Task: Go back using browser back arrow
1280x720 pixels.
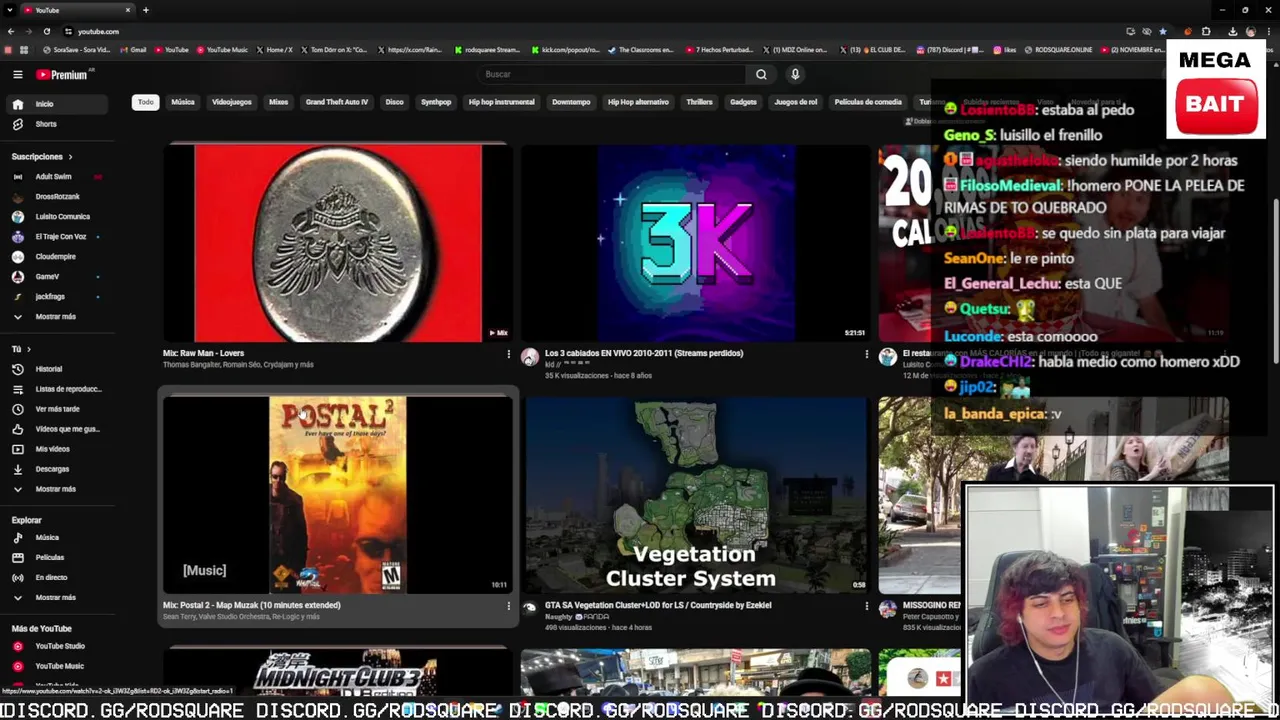Action: [10, 31]
